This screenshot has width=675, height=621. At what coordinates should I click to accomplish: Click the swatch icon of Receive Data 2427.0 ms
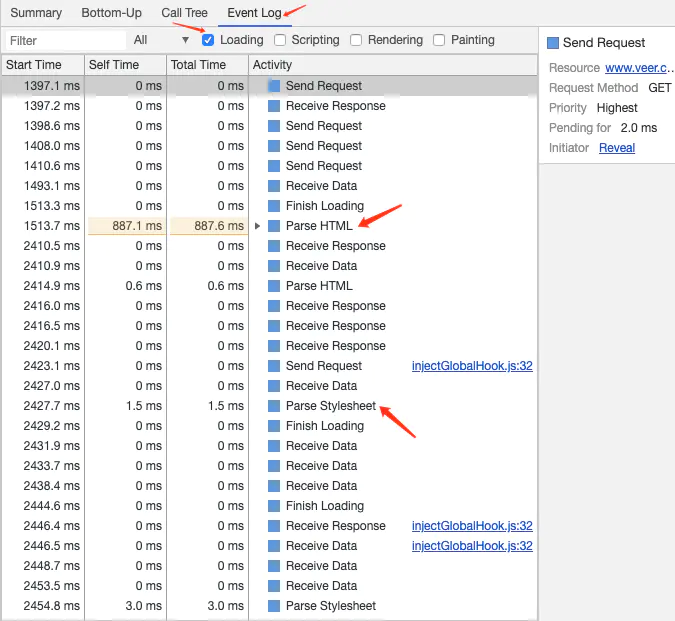coord(274,386)
